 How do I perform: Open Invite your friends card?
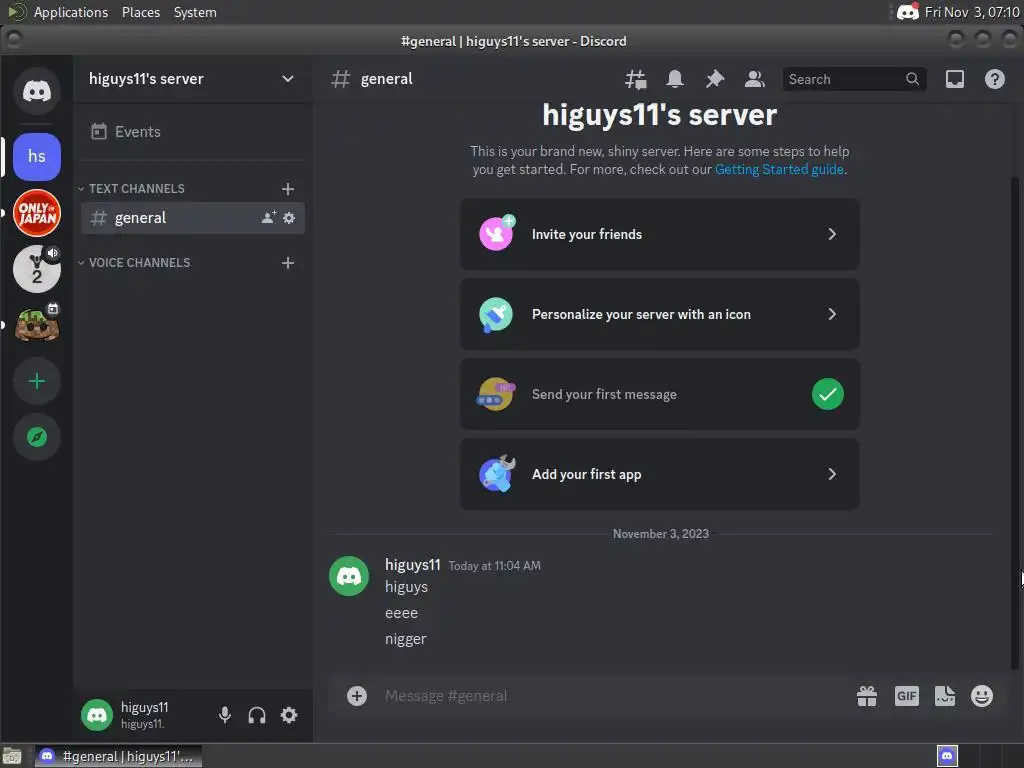(x=660, y=234)
